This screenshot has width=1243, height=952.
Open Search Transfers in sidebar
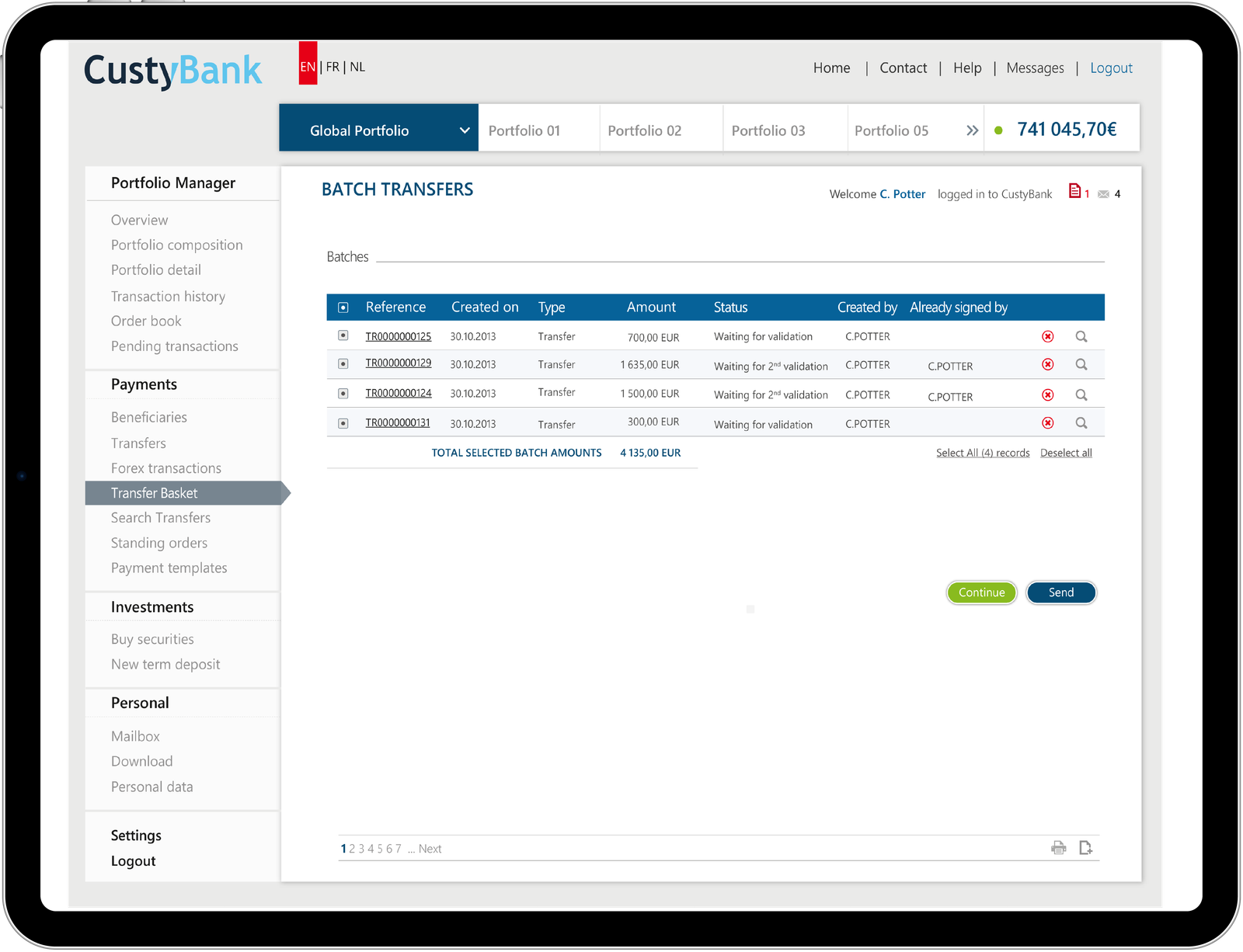pyautogui.click(x=161, y=518)
